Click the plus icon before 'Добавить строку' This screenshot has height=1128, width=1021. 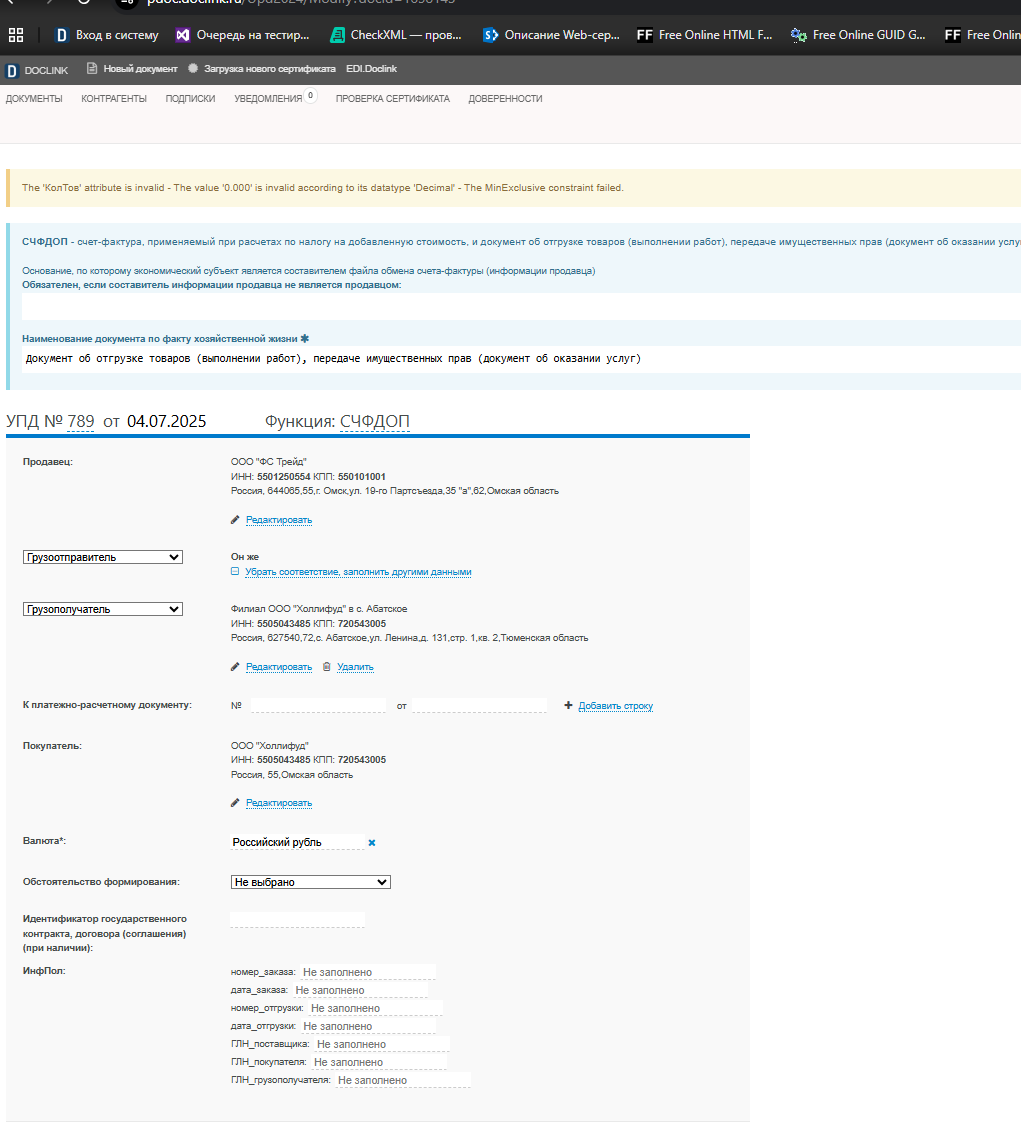[568, 705]
